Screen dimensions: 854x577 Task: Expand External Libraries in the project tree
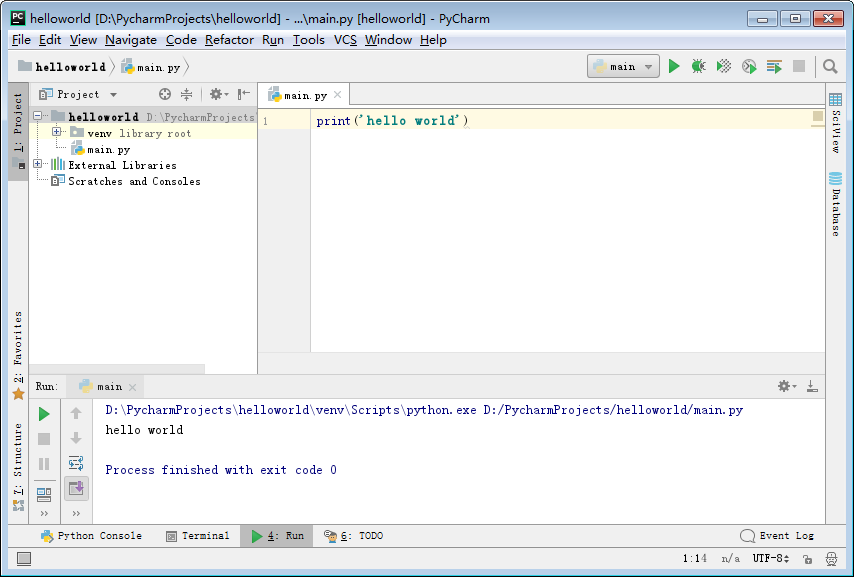tap(38, 165)
